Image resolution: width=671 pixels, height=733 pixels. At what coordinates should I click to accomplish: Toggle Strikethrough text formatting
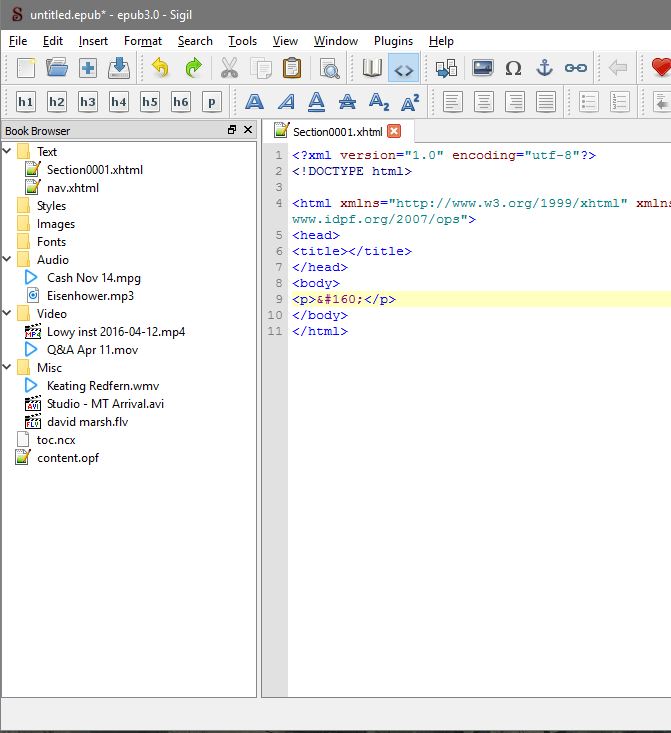(347, 102)
